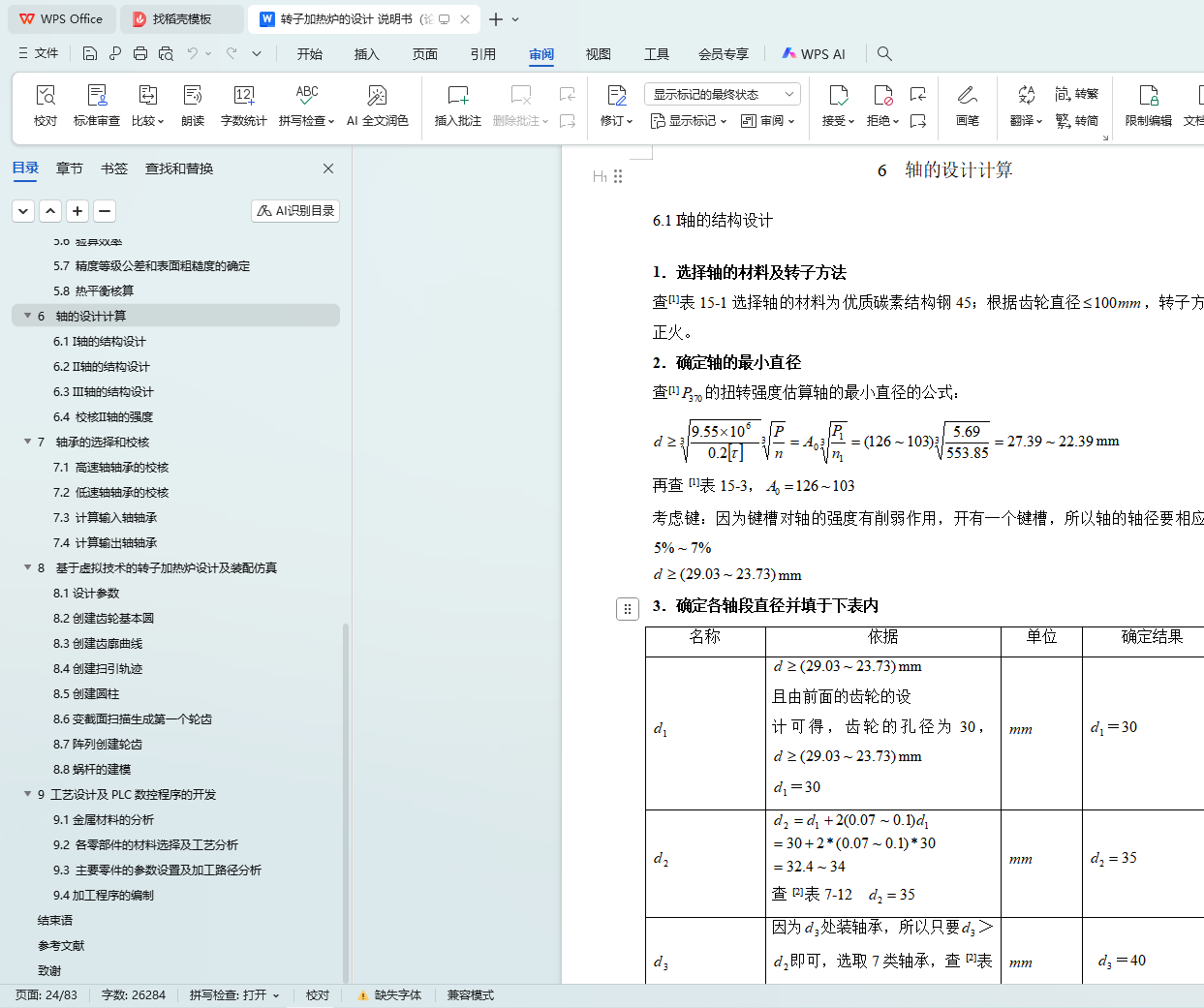The image size is (1204, 1008).
Task: Open WPS AI assistant
Action: [x=814, y=54]
